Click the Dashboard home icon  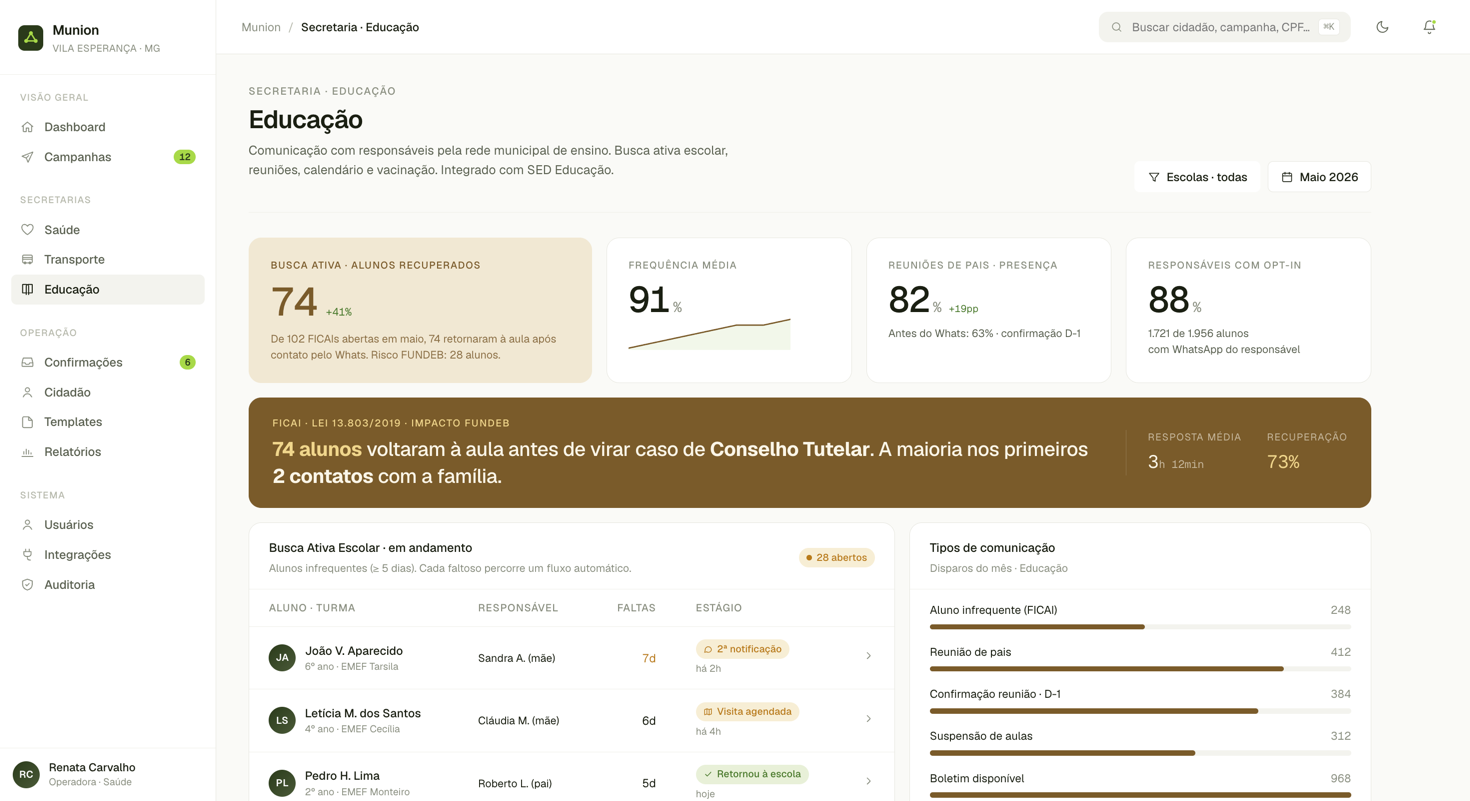click(x=27, y=127)
